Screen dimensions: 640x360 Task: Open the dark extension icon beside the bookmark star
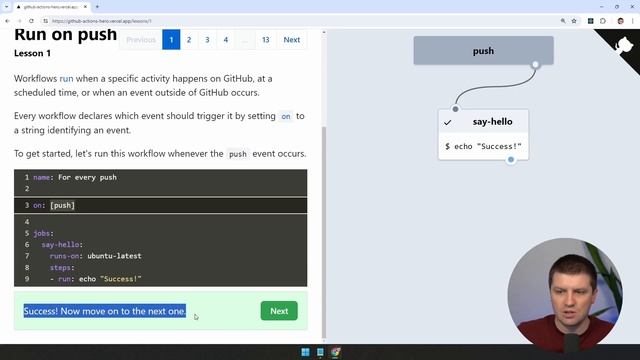tap(590, 21)
